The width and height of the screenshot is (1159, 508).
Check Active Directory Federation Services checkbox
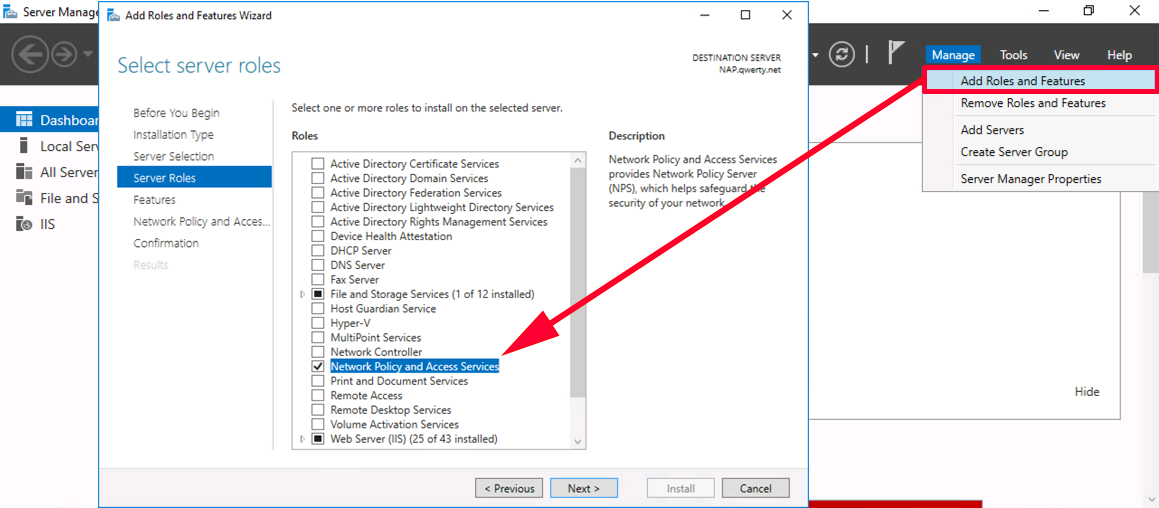click(x=318, y=192)
